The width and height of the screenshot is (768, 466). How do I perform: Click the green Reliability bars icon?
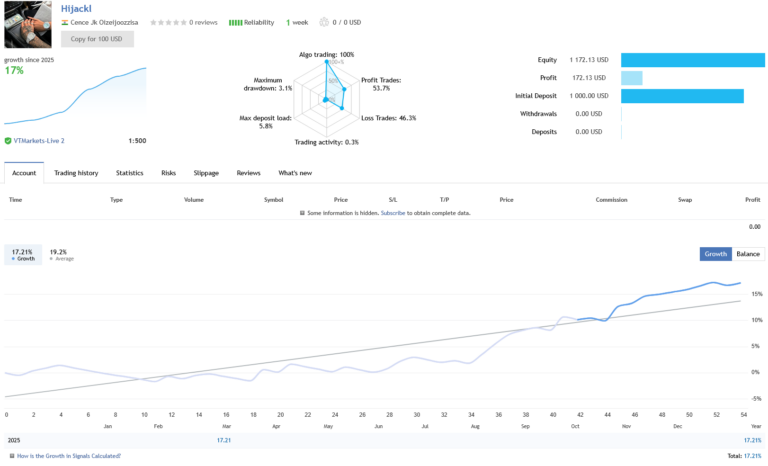pyautogui.click(x=235, y=23)
